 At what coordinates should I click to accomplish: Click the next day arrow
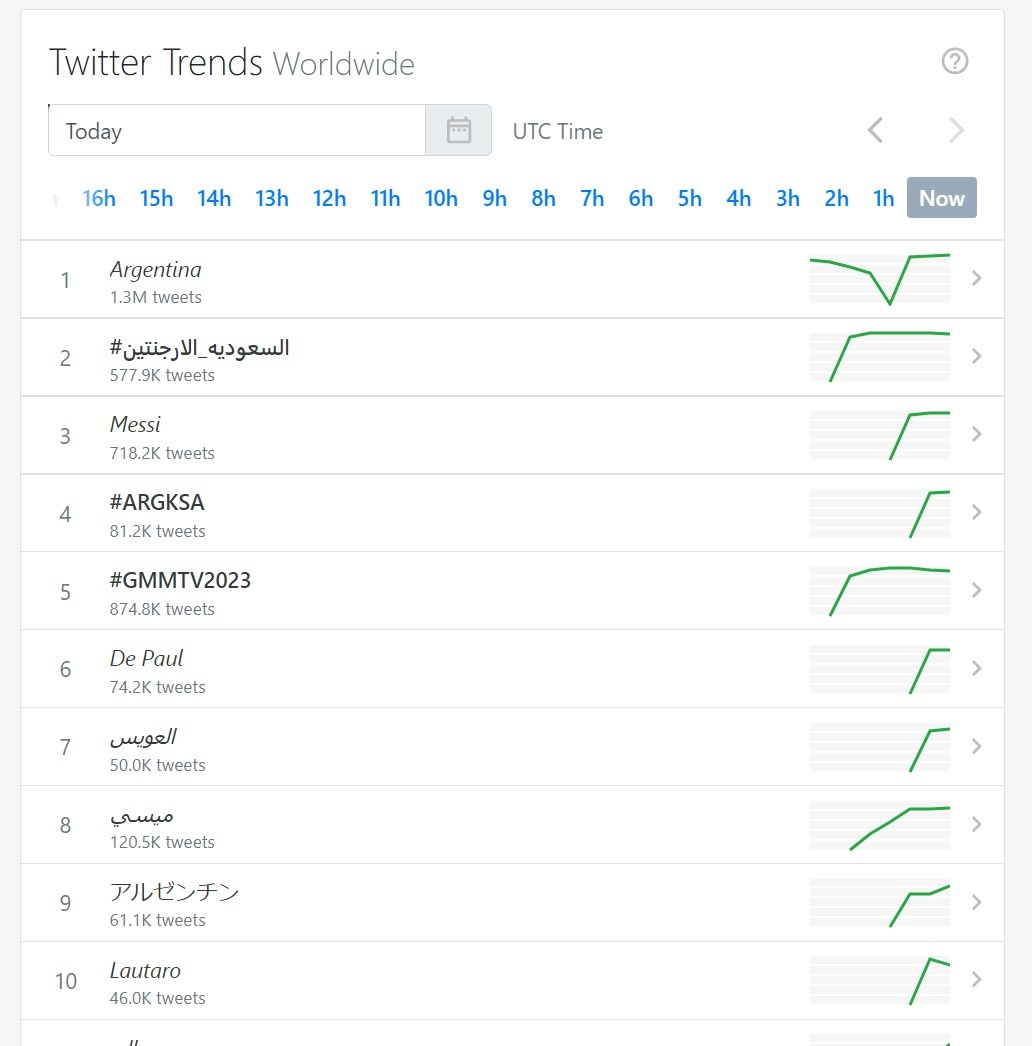[956, 130]
